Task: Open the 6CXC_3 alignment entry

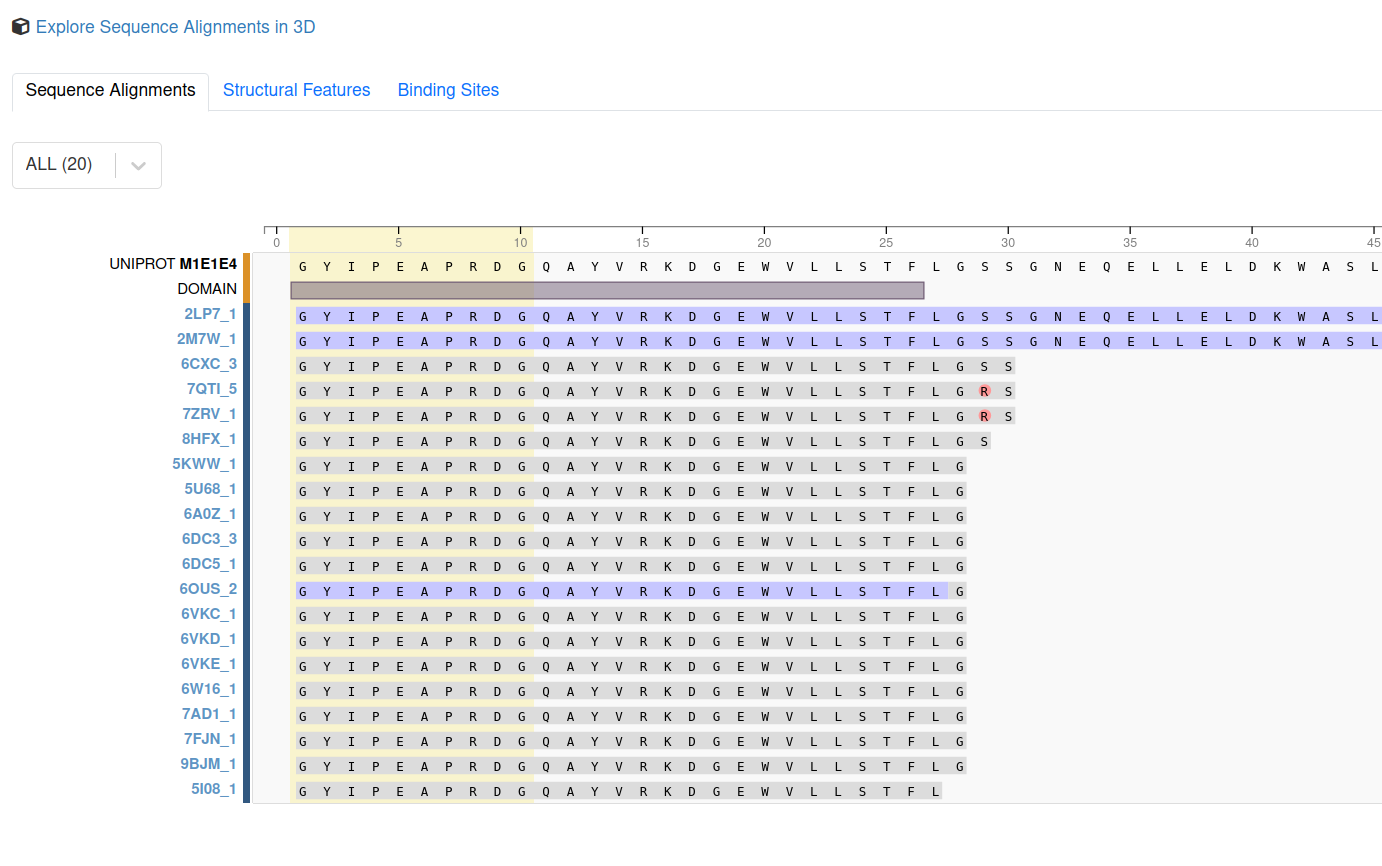Action: pos(208,364)
